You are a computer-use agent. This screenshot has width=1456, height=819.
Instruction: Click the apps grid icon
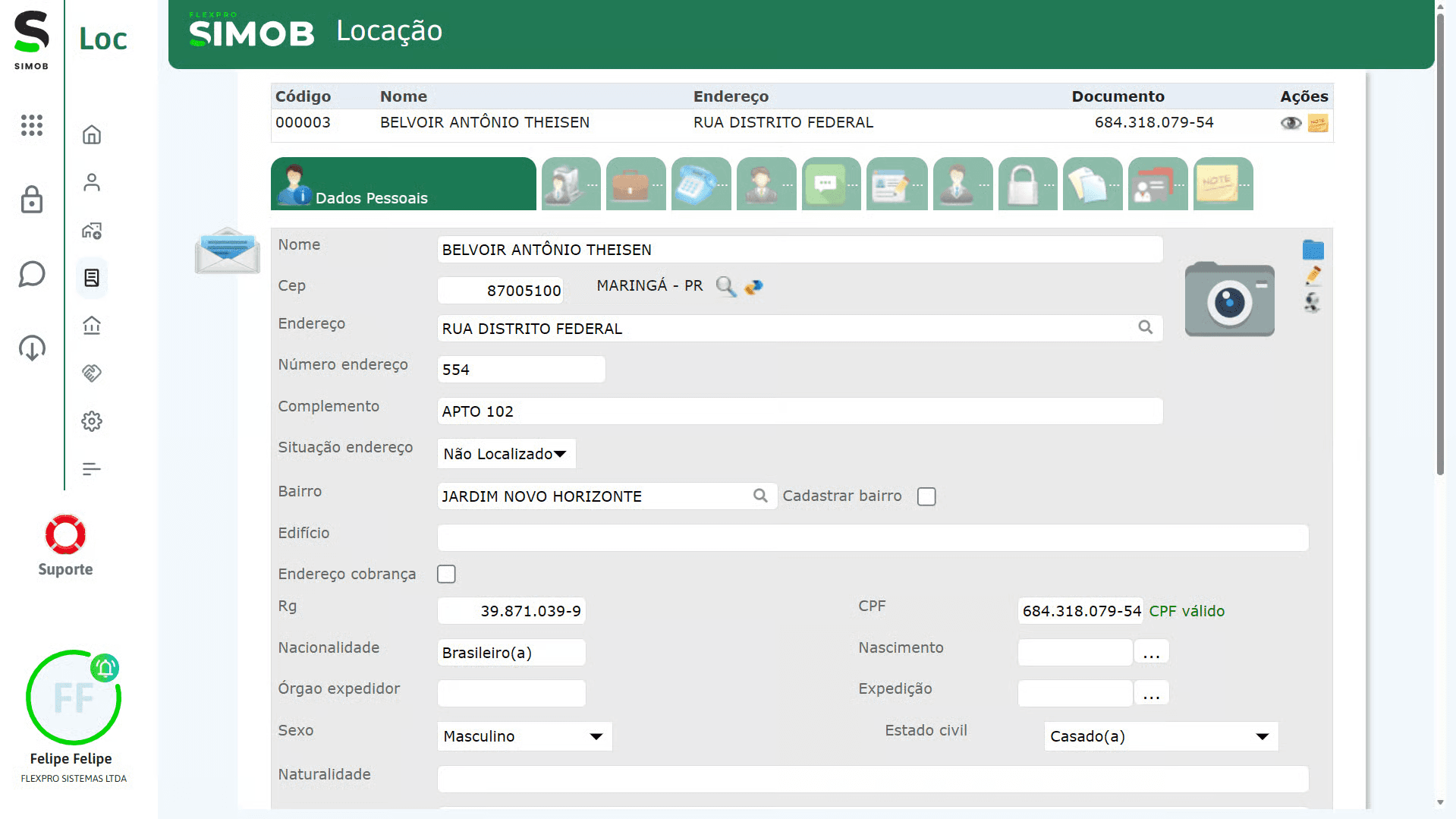[x=32, y=125]
